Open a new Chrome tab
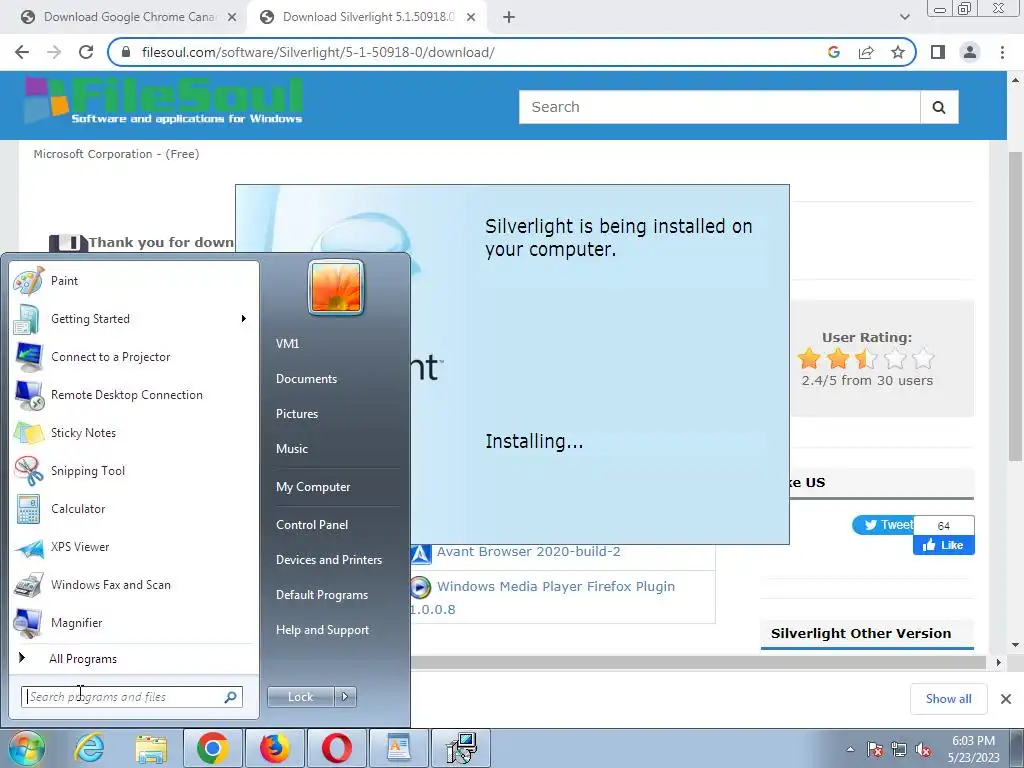Image resolution: width=1024 pixels, height=768 pixels. point(509,17)
